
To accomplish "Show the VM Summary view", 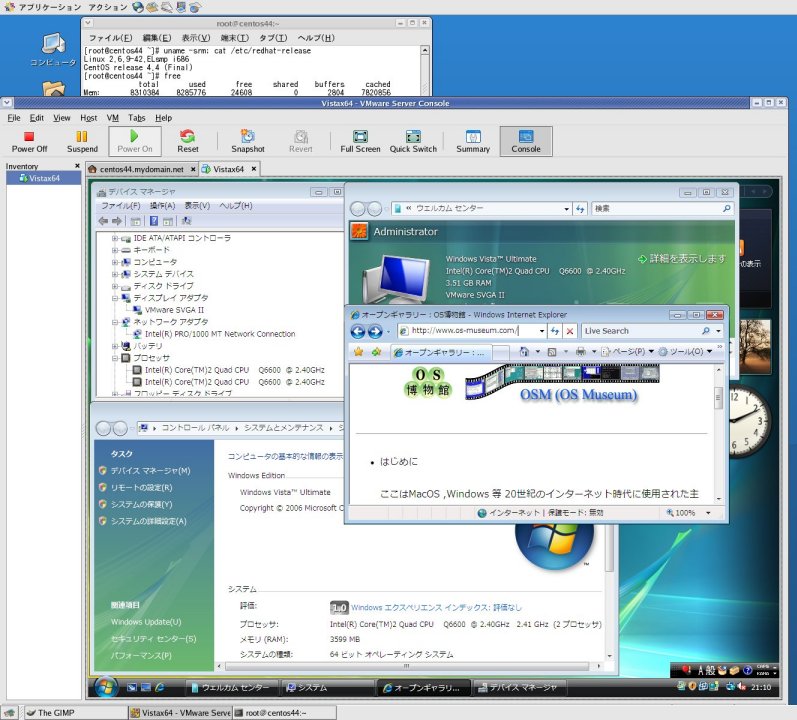I will pyautogui.click(x=473, y=141).
